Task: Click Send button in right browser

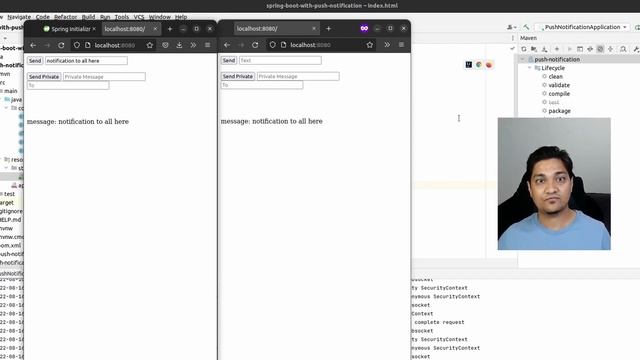Action: [x=229, y=60]
